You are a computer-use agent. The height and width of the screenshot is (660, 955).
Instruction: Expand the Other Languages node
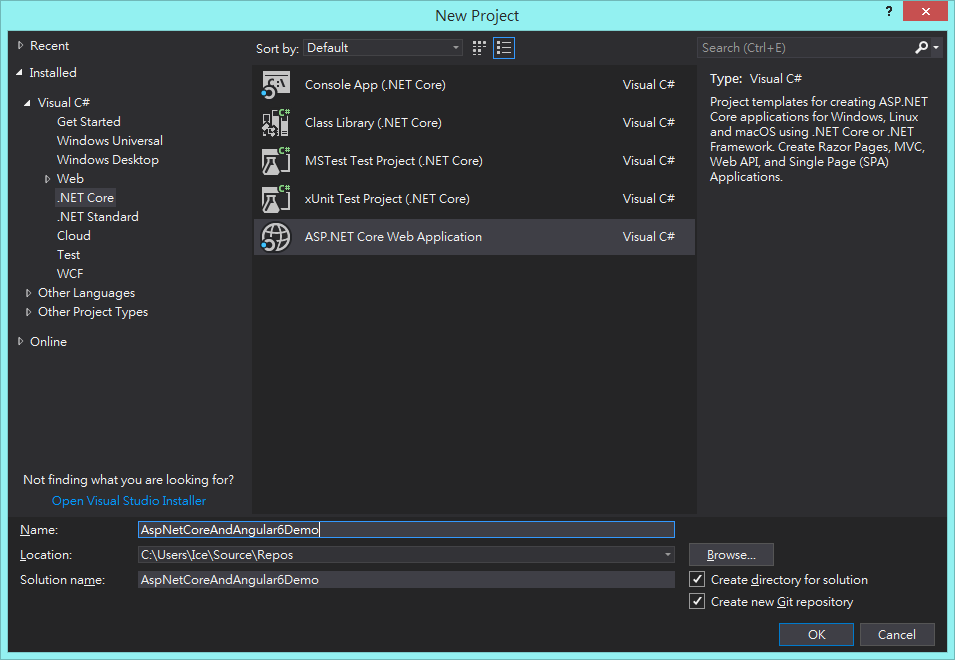(29, 293)
